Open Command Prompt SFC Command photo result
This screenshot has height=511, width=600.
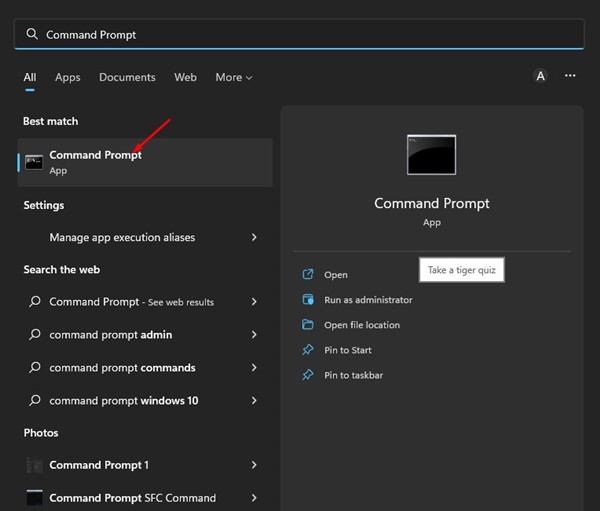point(132,497)
